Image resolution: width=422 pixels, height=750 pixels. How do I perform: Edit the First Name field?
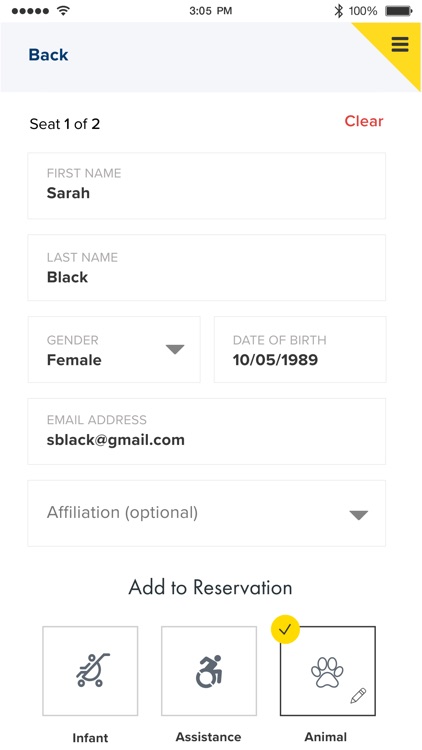tap(207, 186)
